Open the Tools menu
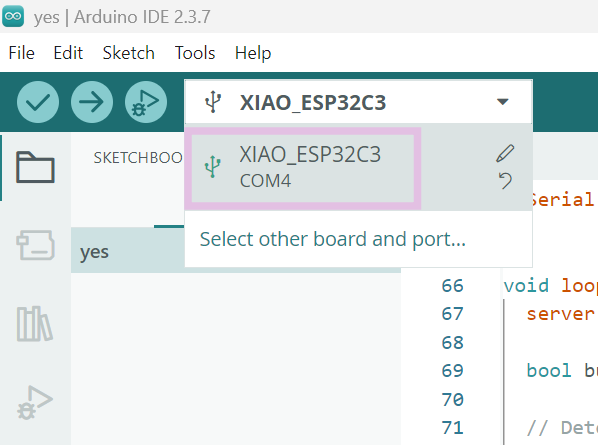Viewport: 598px width, 445px height. pos(195,53)
